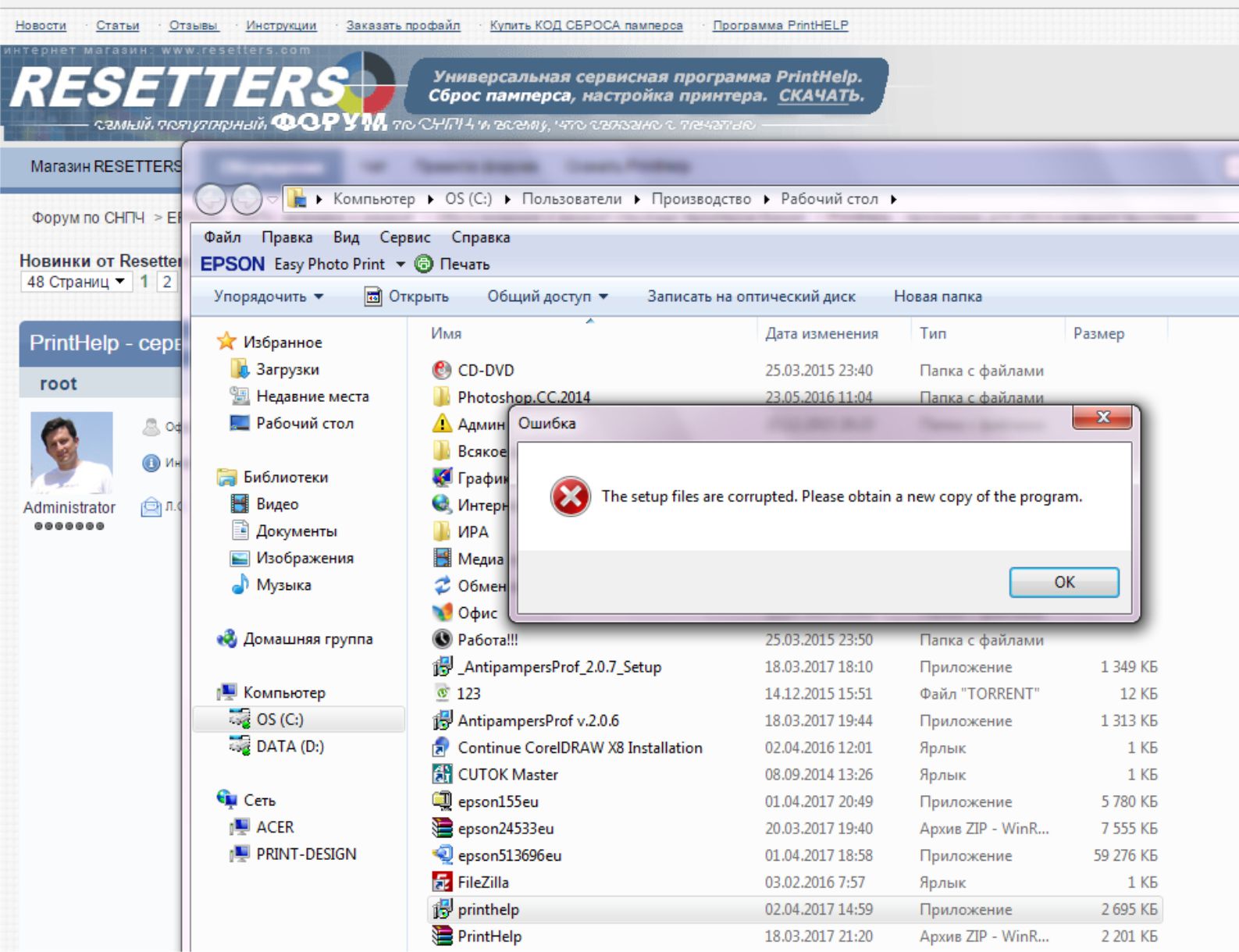The height and width of the screenshot is (952, 1239).
Task: Select the _AntipampersProf_2.0.7_Setup installer icon
Action: [x=442, y=666]
